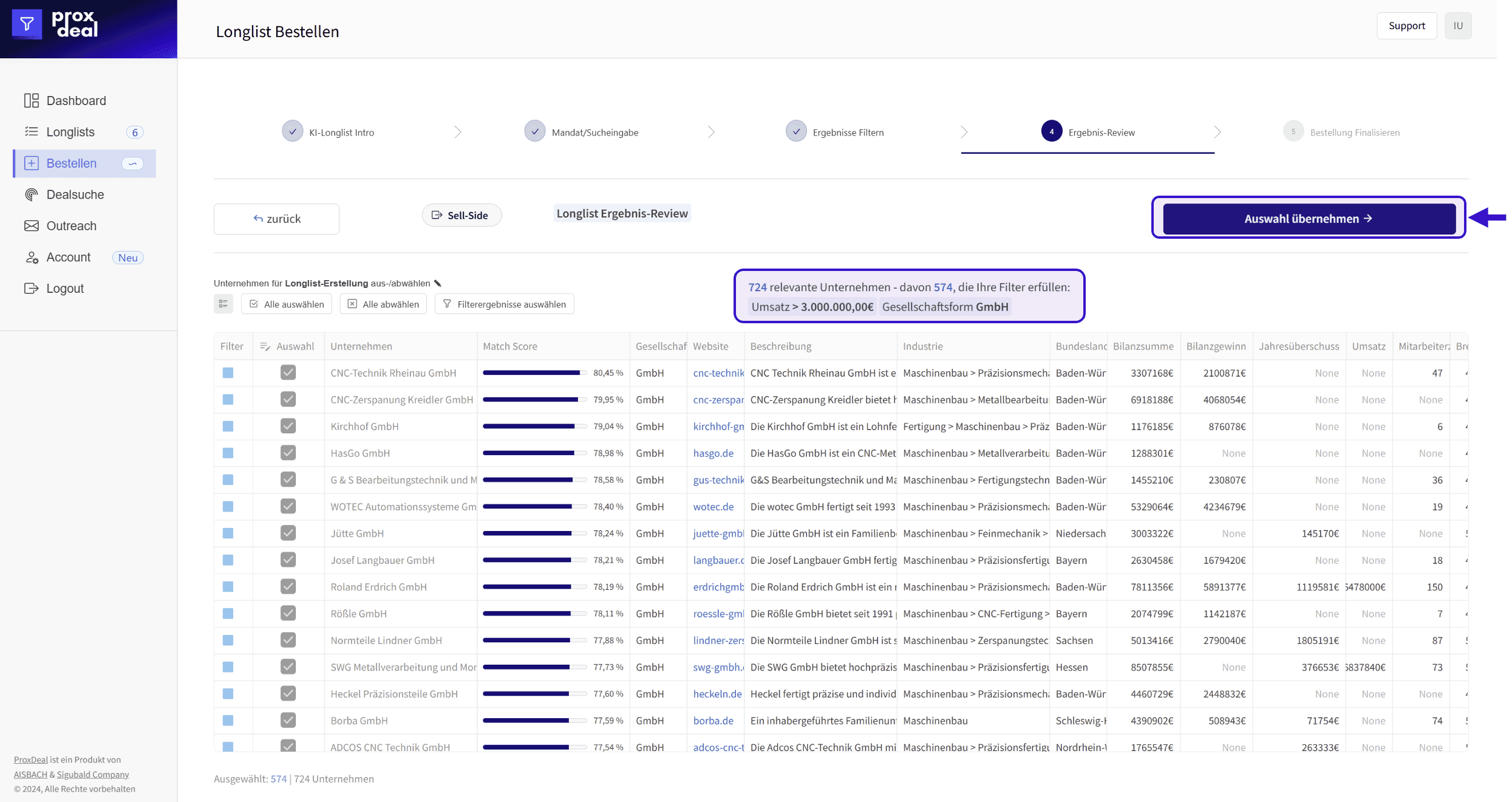Click Alle abwählen button
1512x802 pixels.
point(384,304)
